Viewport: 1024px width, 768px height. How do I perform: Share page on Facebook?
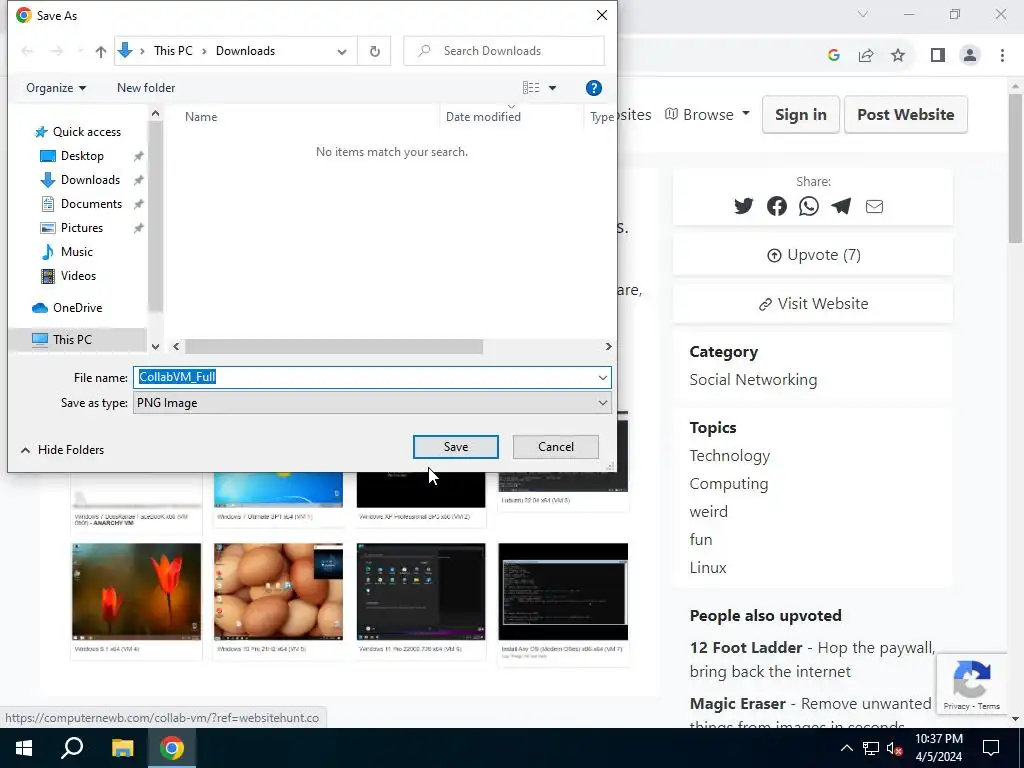pyautogui.click(x=776, y=206)
